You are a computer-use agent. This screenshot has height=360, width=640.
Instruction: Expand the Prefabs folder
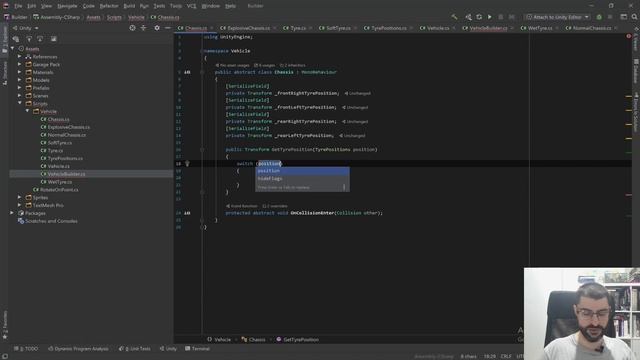20,88
